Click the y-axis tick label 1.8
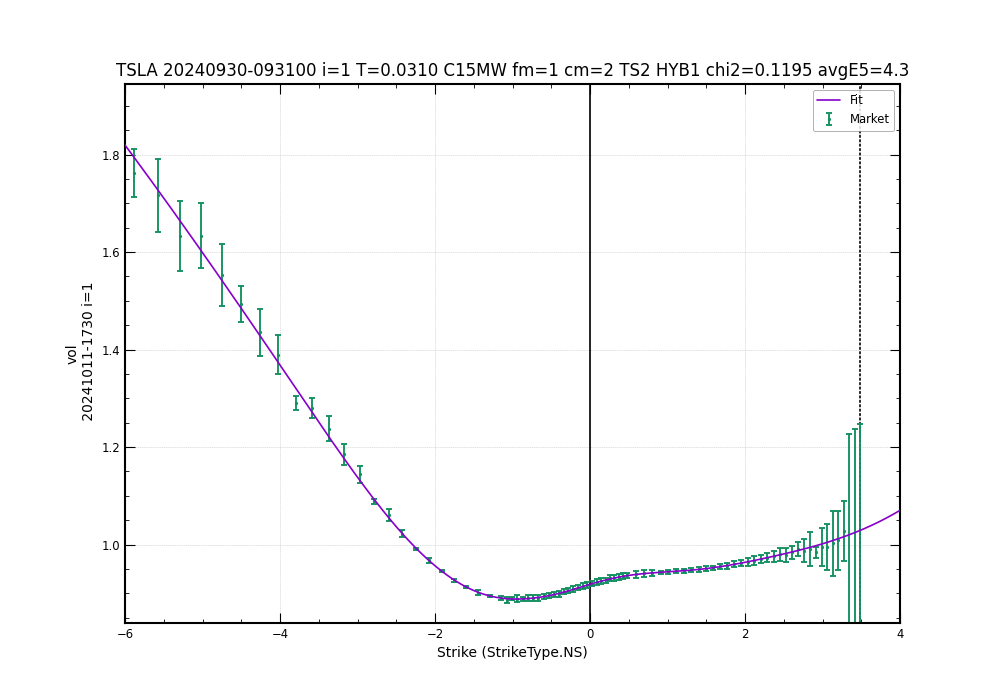Viewport: 1000px width, 700px height. click(110, 156)
